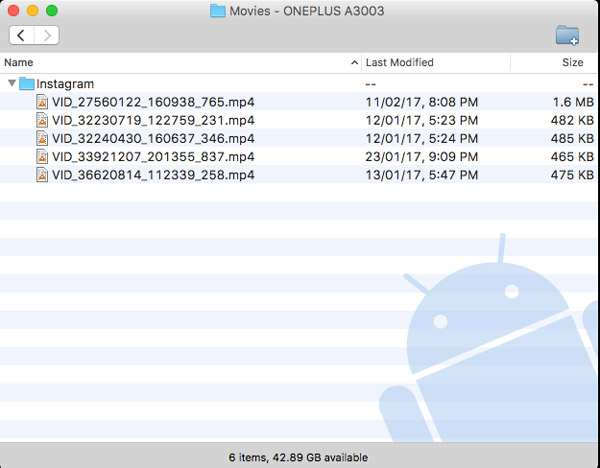Click file icon of VID_36620814_112339_258.mp4

click(x=42, y=175)
